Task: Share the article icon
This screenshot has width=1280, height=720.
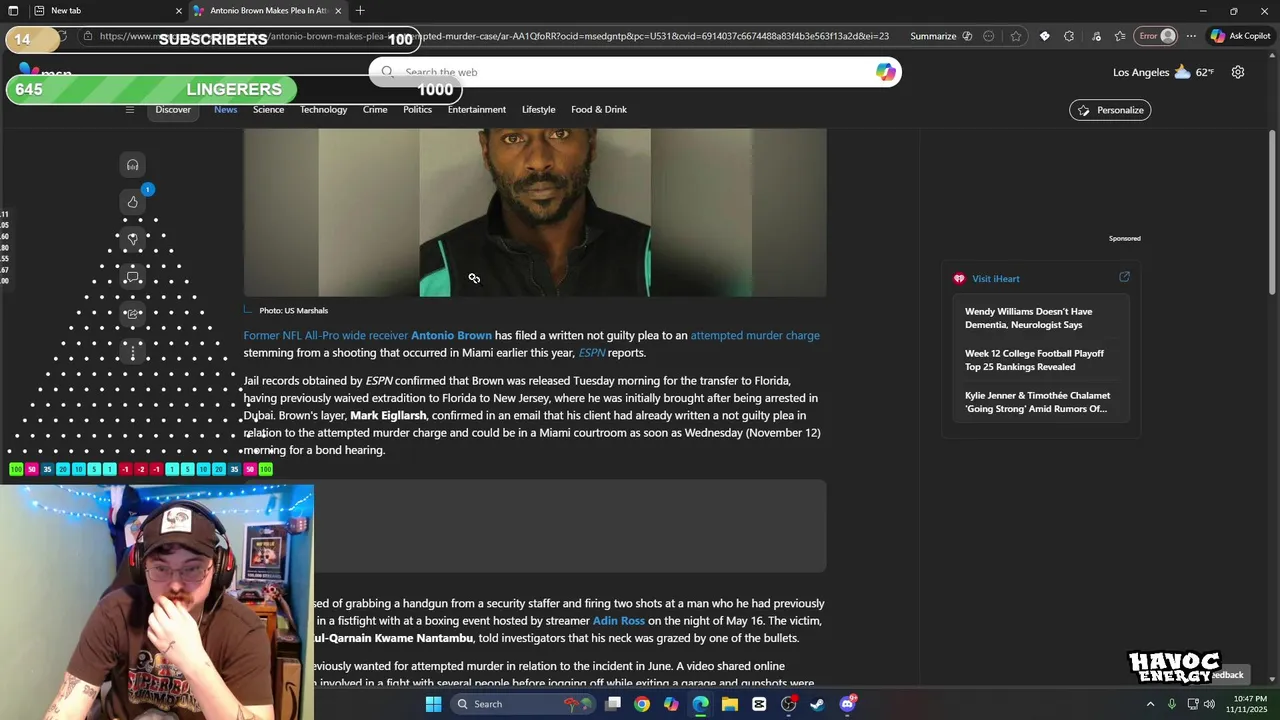Action: 132,314
